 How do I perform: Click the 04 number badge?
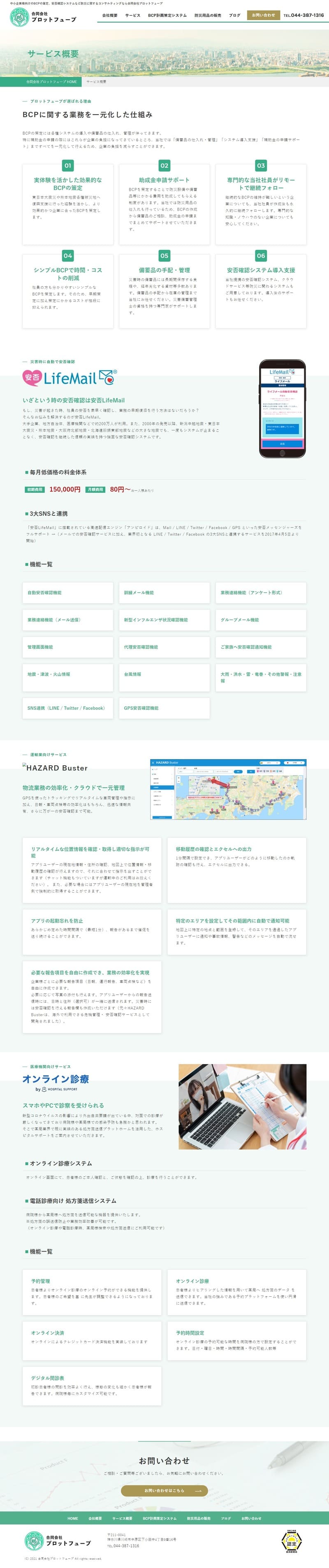click(x=67, y=256)
